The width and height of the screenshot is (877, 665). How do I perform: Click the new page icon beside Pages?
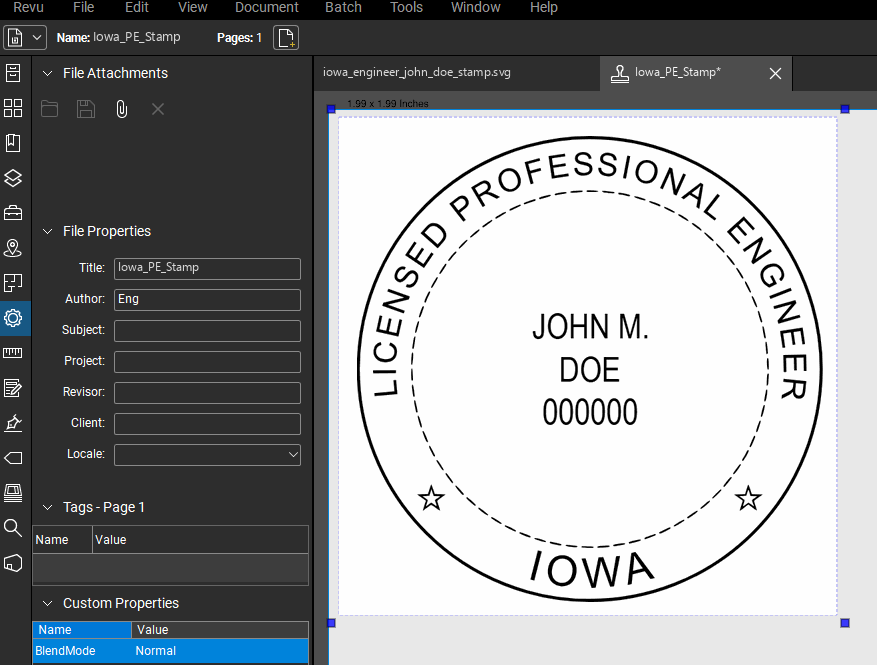[x=286, y=37]
